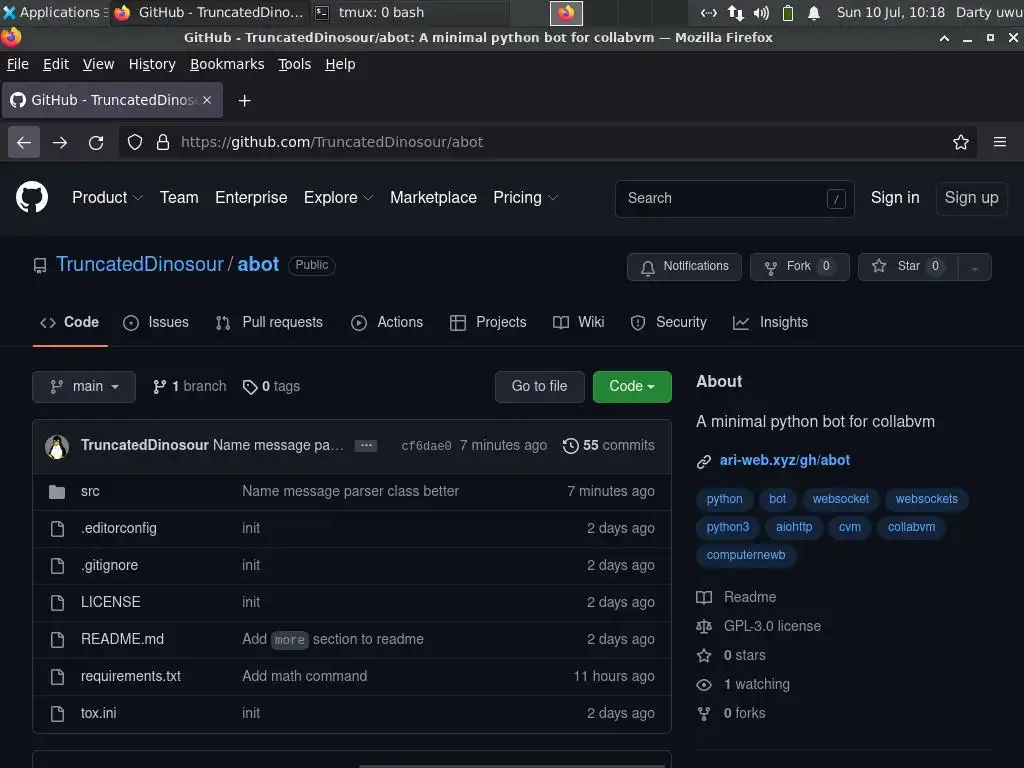The width and height of the screenshot is (1024, 768).
Task: Expand commit message with the ellipsis button
Action: coord(366,445)
